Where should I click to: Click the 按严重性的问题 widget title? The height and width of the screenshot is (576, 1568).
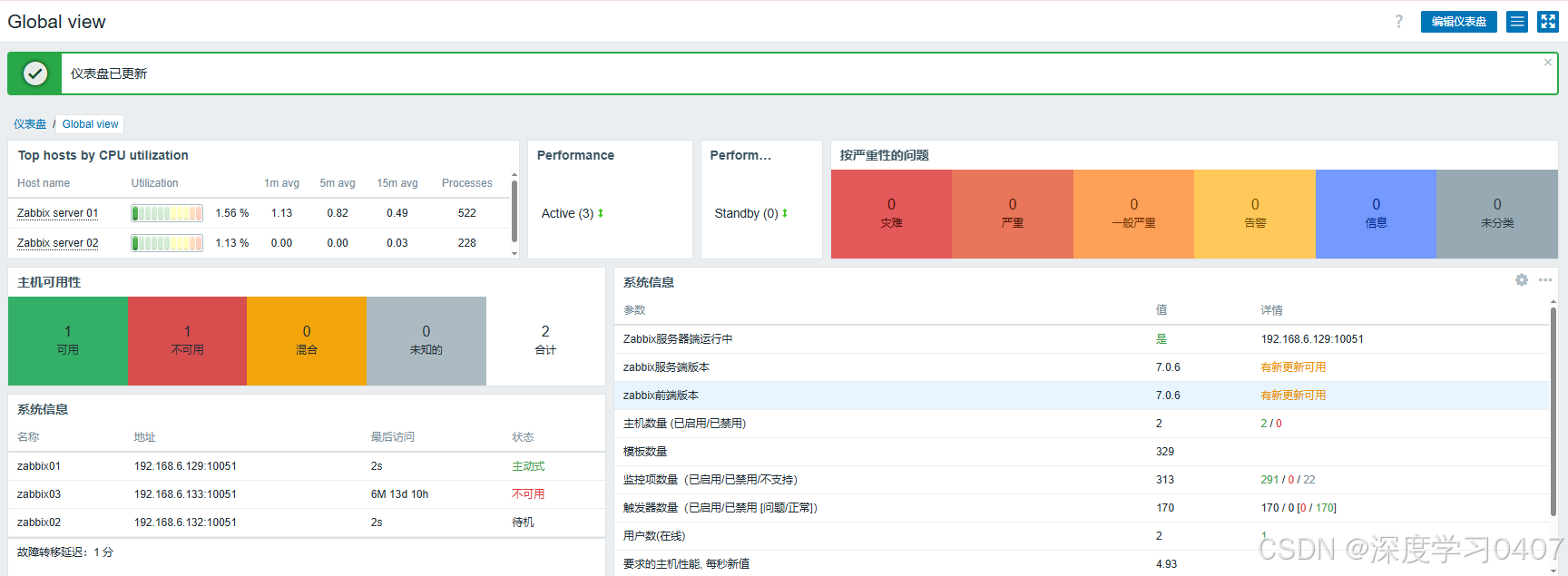click(x=885, y=155)
